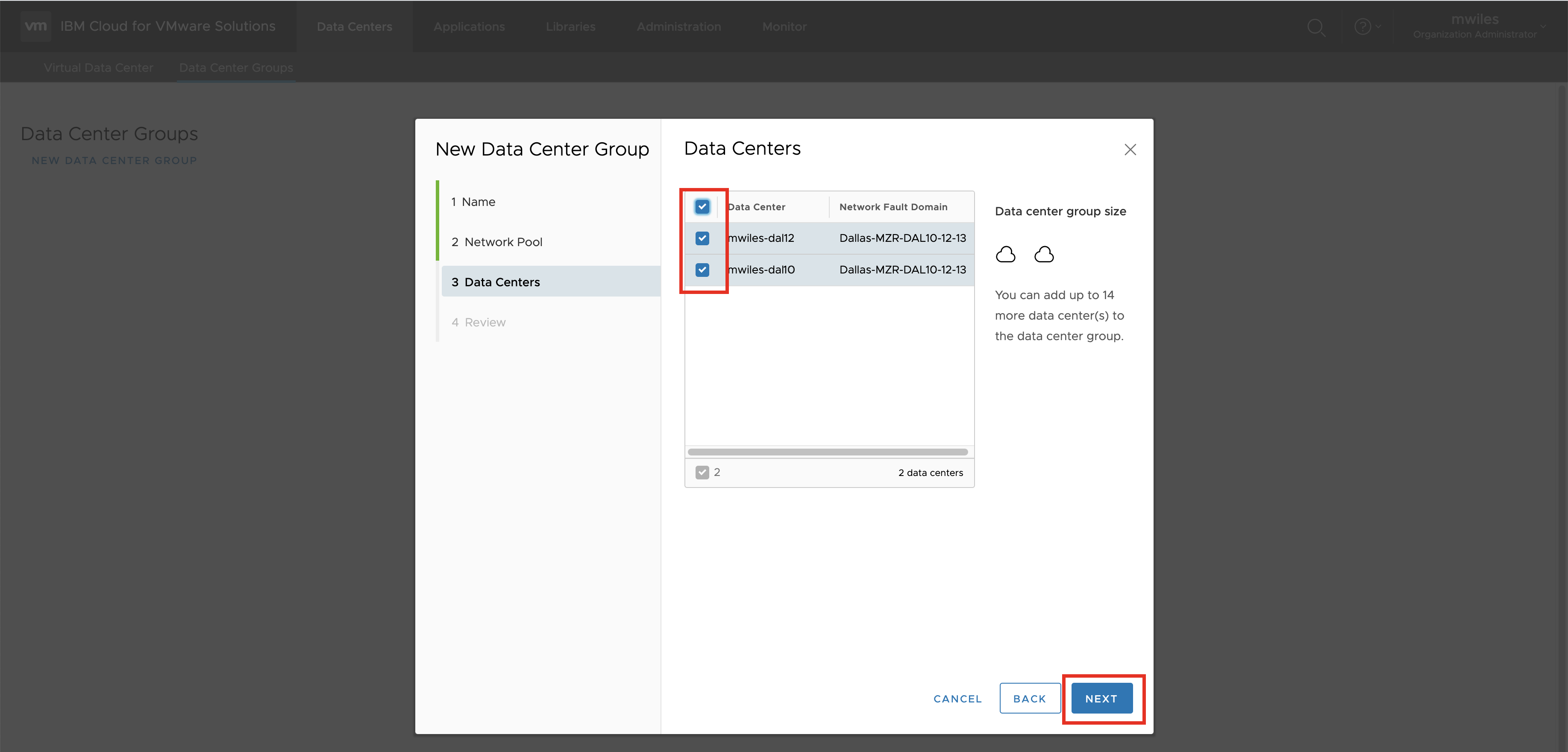Screen dimensions: 1568x752
Task: Click the CANCEL link
Action: pos(957,699)
